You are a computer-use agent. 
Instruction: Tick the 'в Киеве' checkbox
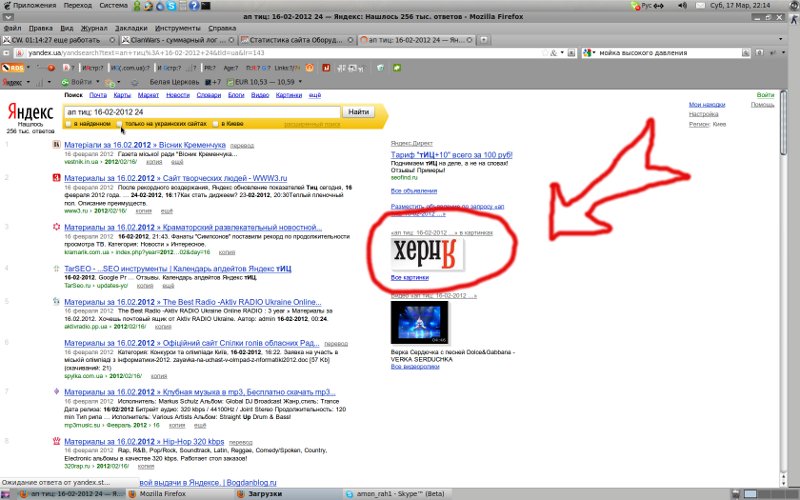click(x=215, y=124)
